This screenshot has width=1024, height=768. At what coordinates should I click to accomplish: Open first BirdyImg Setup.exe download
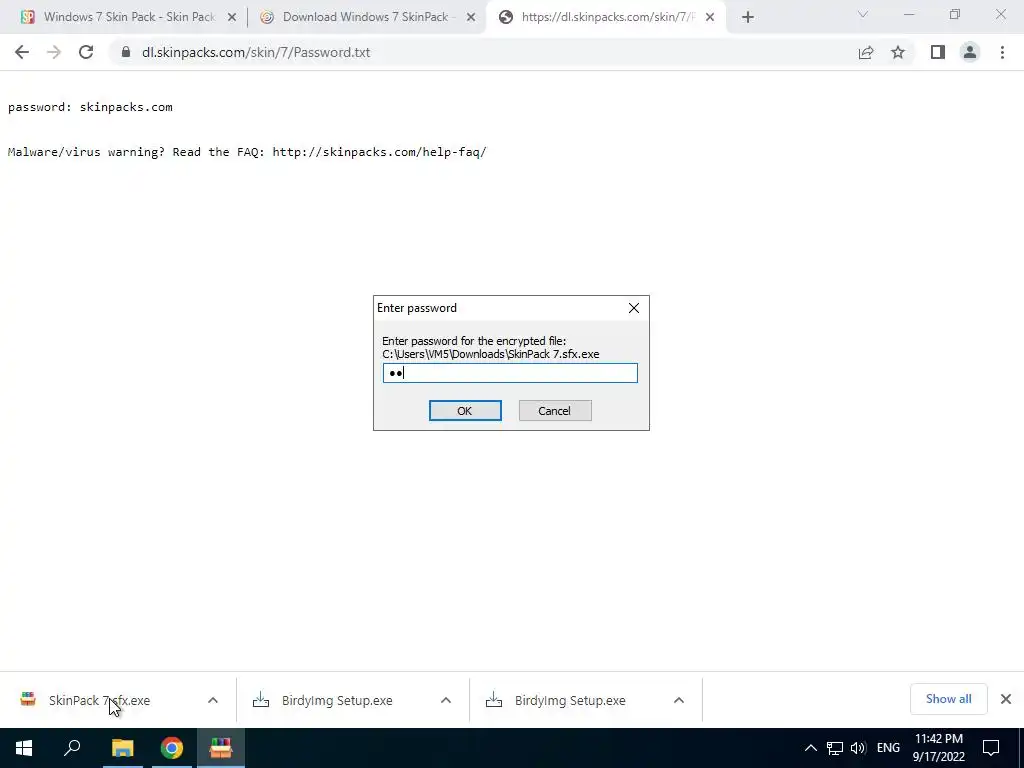(337, 700)
